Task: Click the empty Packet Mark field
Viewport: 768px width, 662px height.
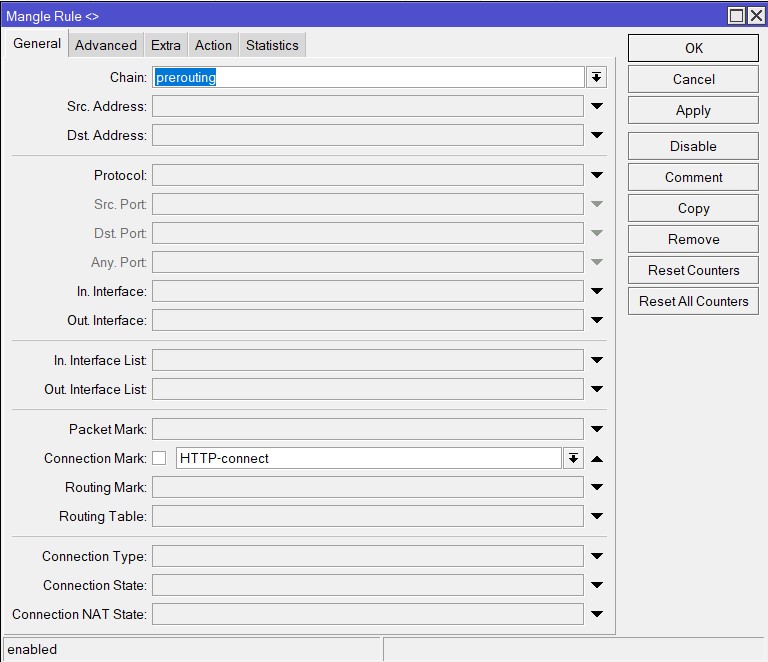Action: coord(368,429)
